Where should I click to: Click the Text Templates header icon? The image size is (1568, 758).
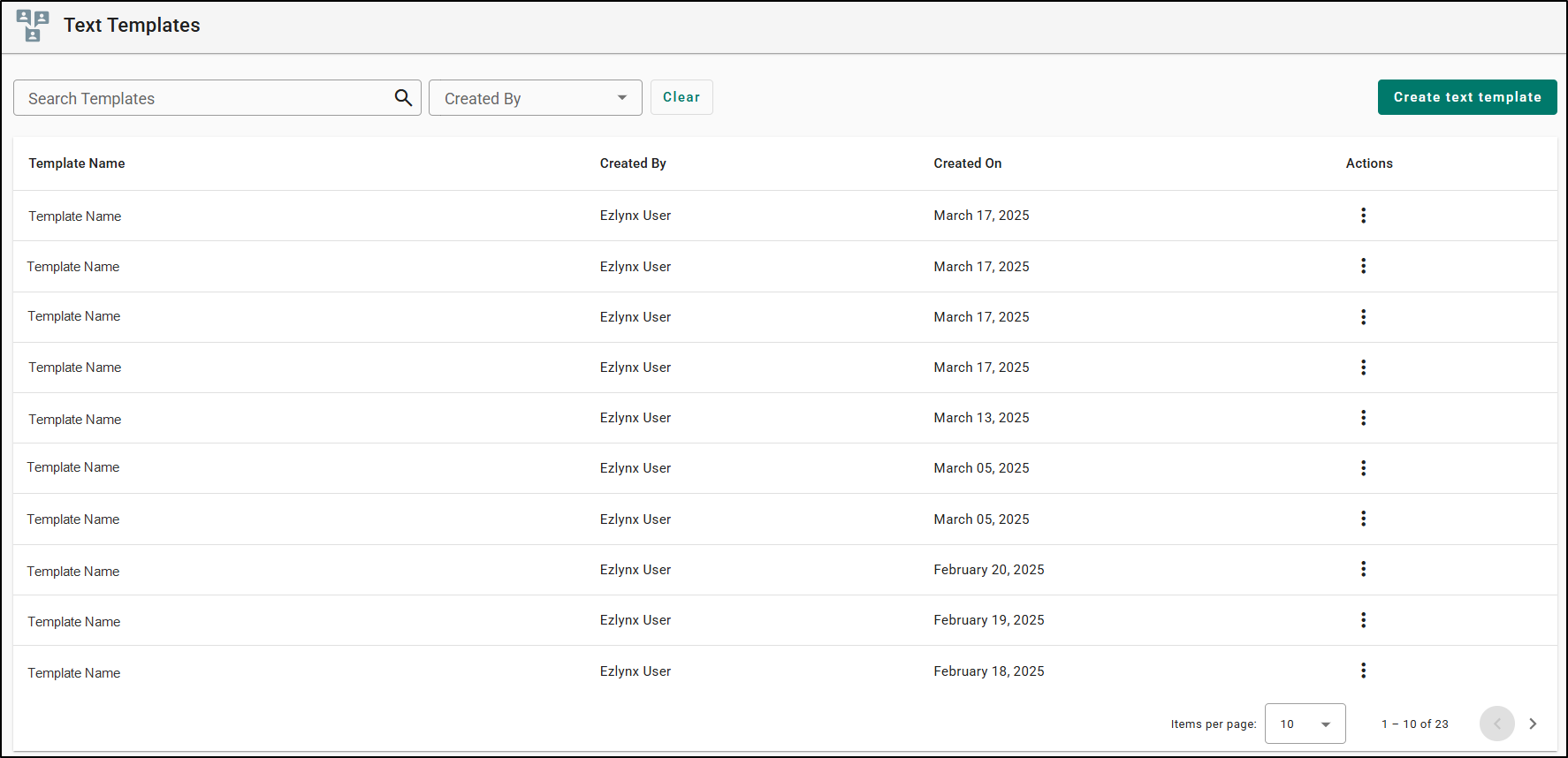33,26
